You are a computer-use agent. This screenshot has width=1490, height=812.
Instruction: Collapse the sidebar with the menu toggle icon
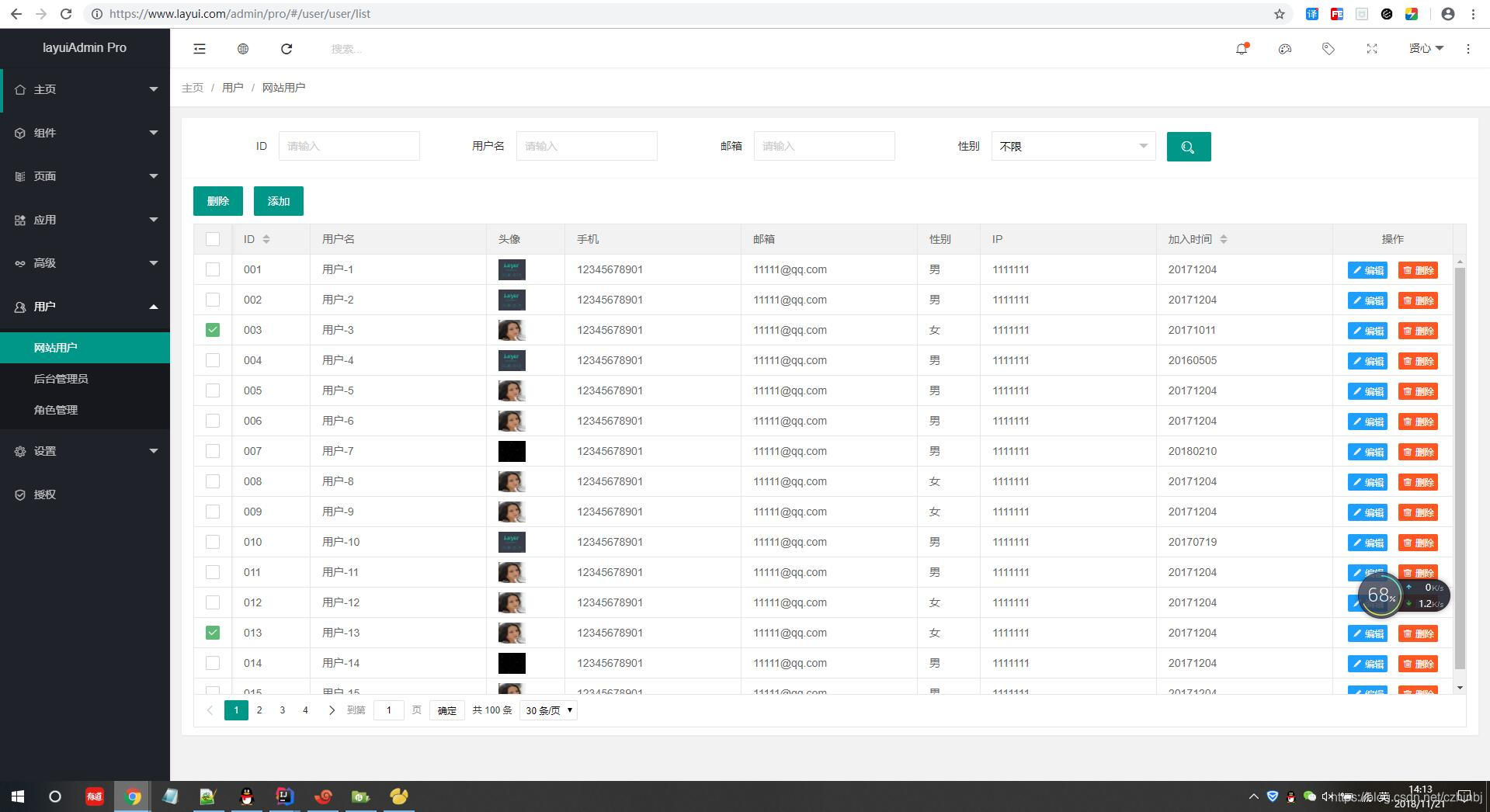click(x=200, y=49)
